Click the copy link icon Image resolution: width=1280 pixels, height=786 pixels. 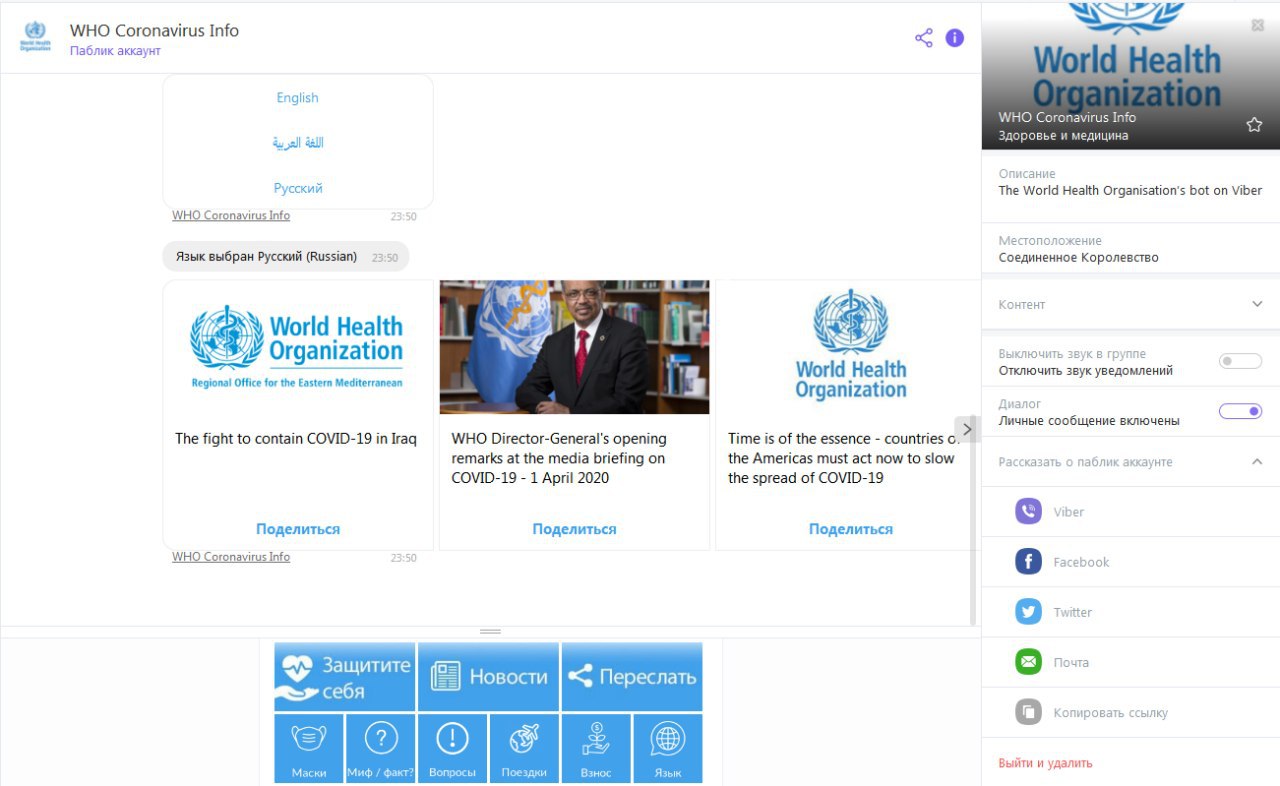(1029, 713)
